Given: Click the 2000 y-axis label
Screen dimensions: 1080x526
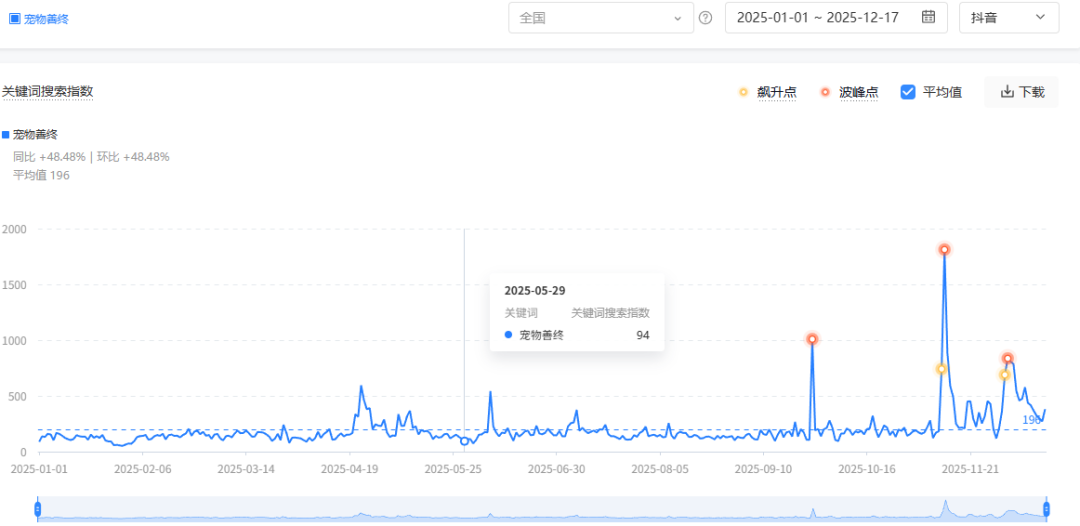Looking at the screenshot, I should (14, 229).
